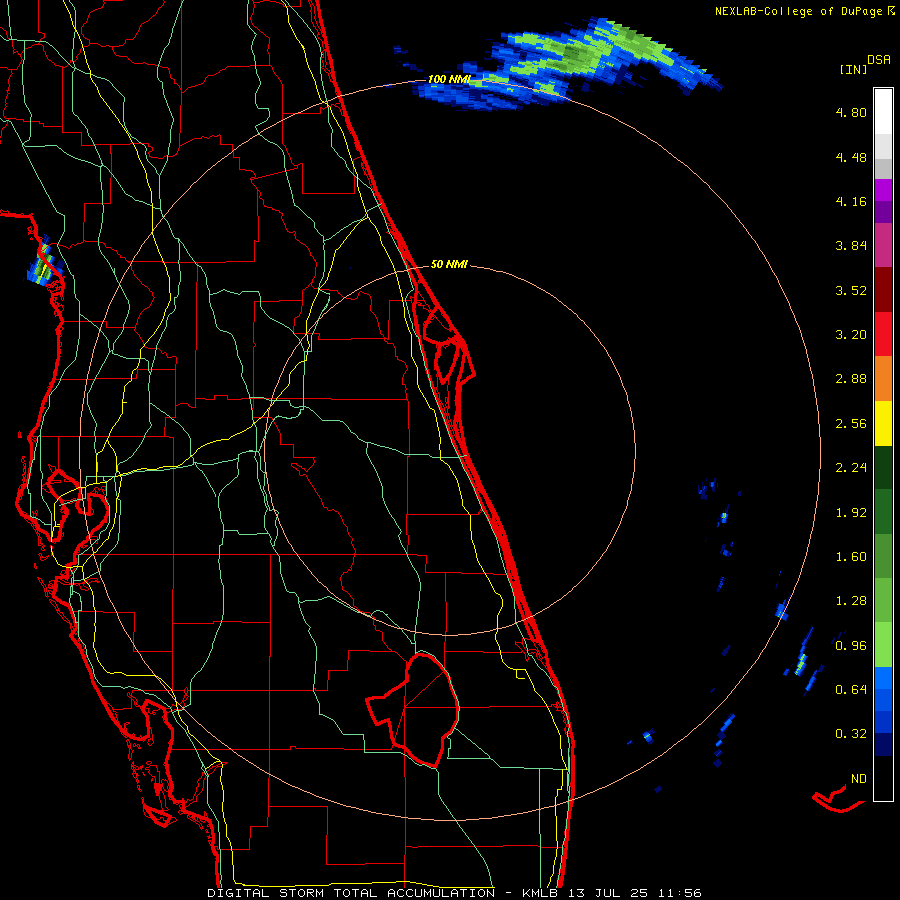This screenshot has height=900, width=900.
Task: Select the orange swatch in the color scale
Action: point(883,379)
